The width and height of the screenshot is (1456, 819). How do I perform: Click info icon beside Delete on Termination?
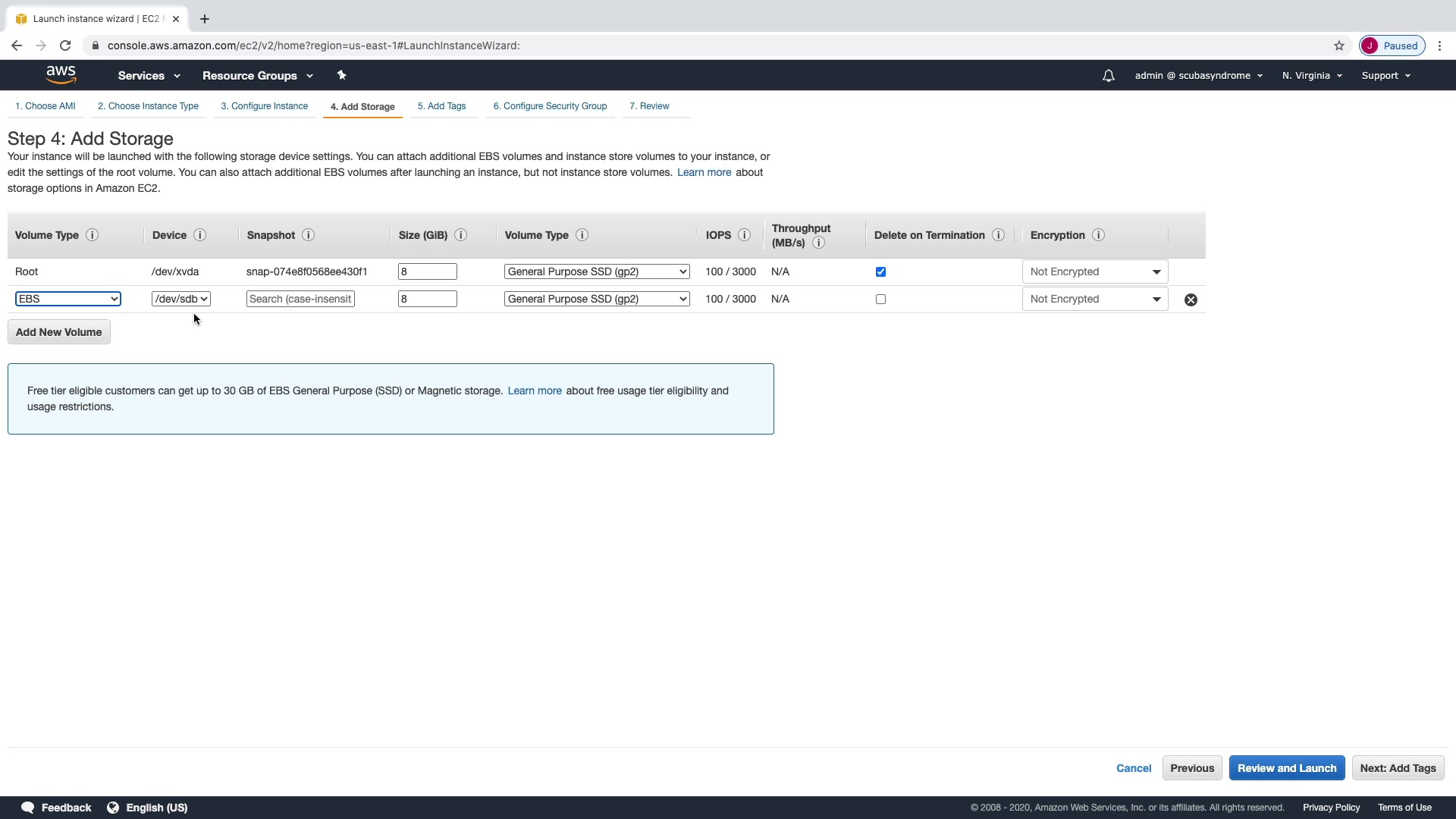click(998, 235)
